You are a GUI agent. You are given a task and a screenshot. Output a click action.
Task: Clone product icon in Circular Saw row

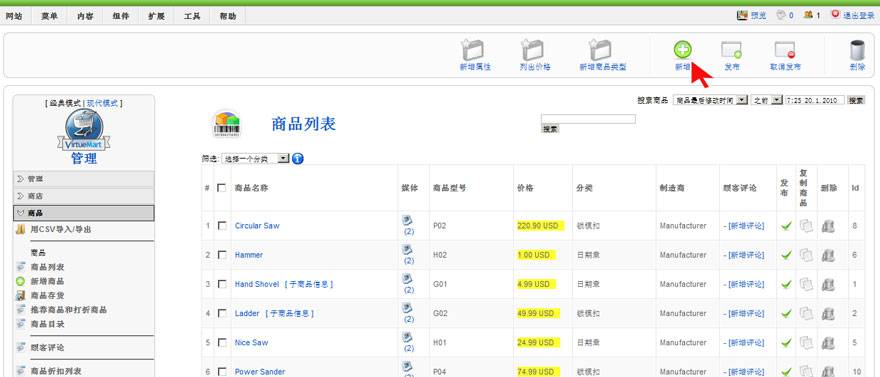coord(806,226)
